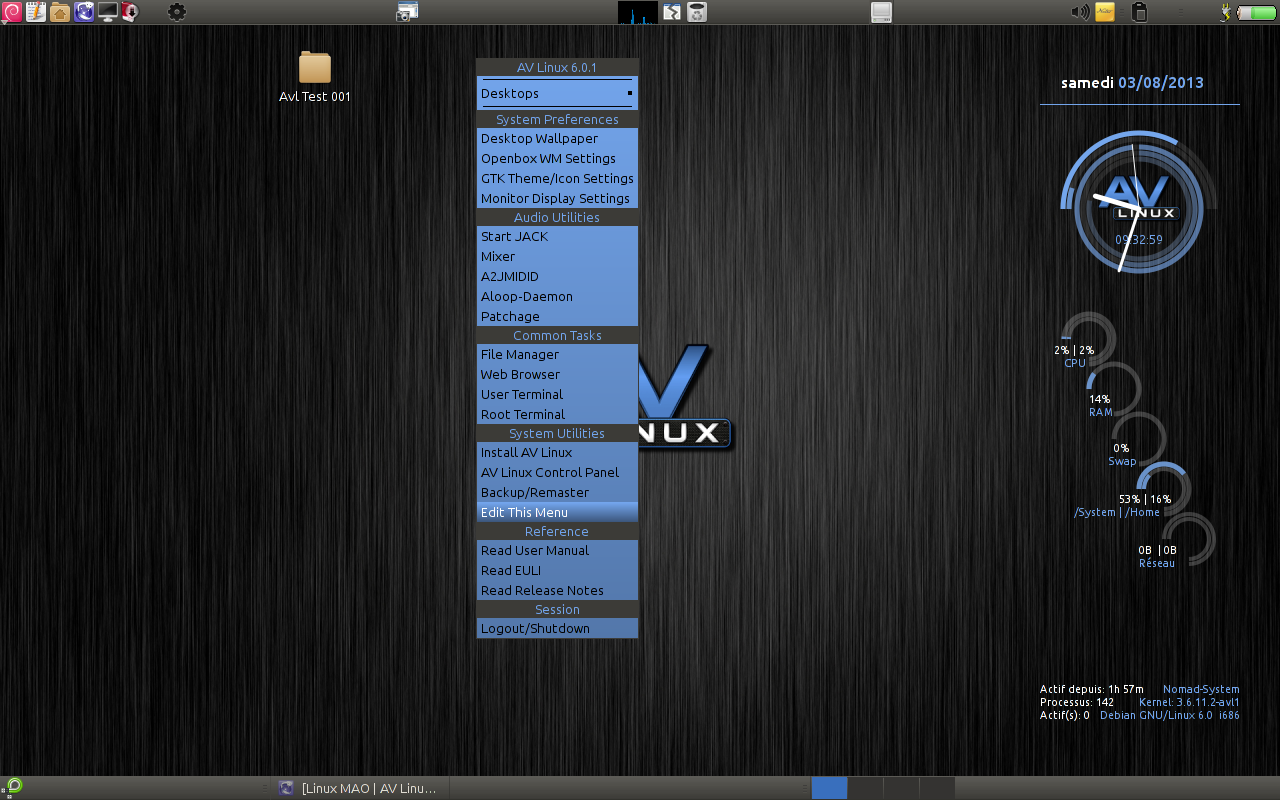Image resolution: width=1280 pixels, height=800 pixels.
Task: Open the Mixer audio utility
Action: coord(557,257)
